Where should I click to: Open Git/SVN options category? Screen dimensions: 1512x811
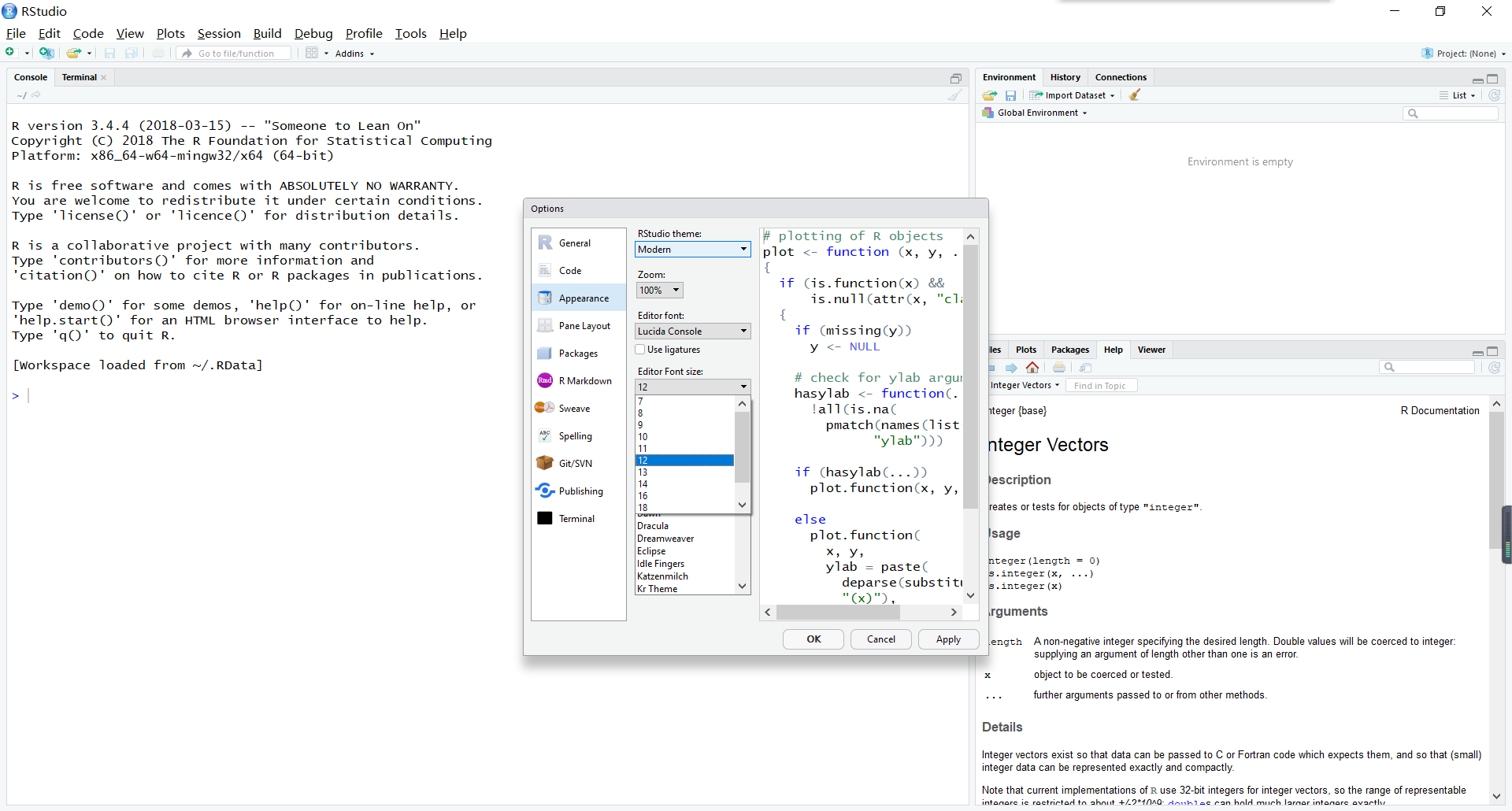tap(579, 464)
